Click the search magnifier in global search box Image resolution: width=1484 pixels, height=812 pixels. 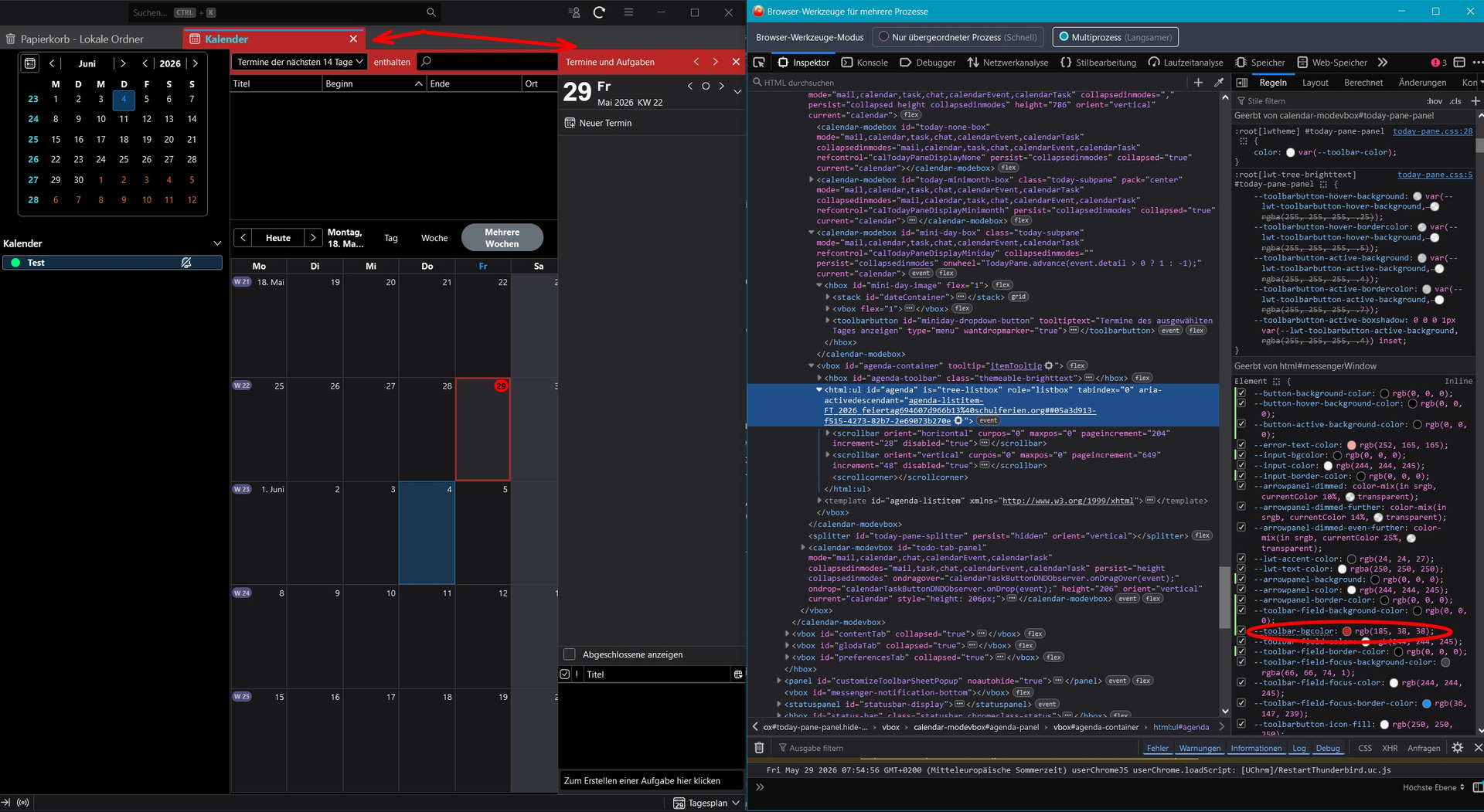click(431, 12)
